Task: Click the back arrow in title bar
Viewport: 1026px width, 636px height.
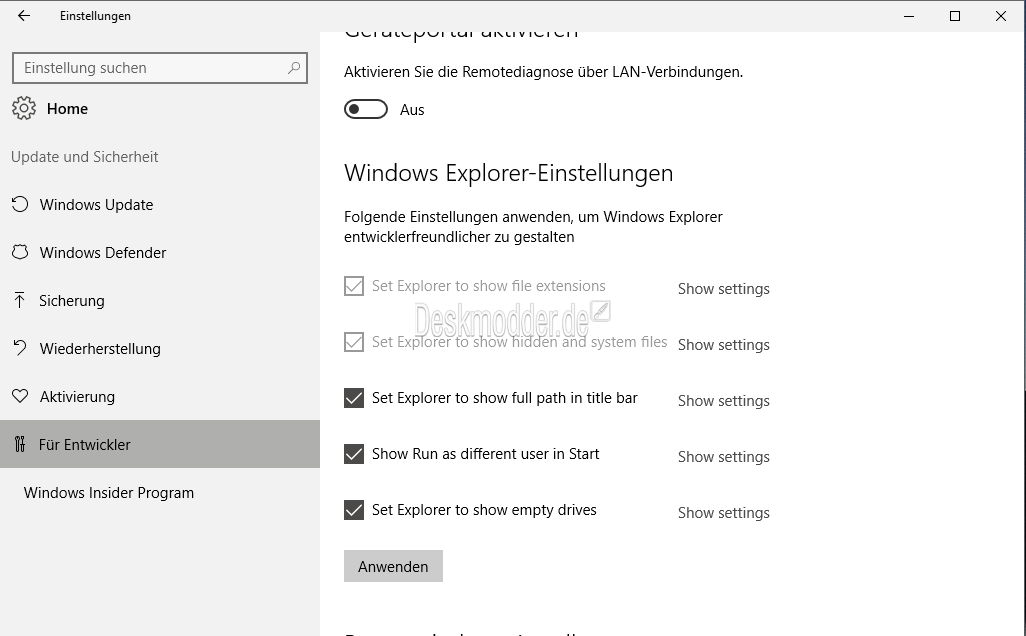Action: pos(24,16)
